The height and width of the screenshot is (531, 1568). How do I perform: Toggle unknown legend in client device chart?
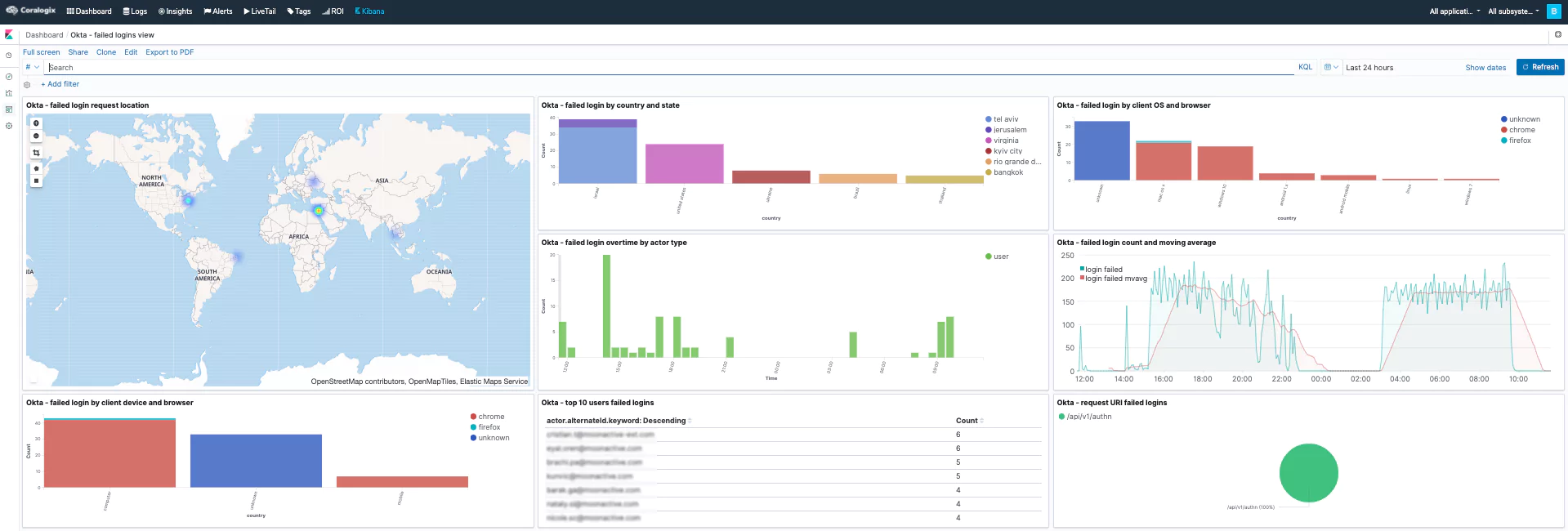(x=489, y=438)
